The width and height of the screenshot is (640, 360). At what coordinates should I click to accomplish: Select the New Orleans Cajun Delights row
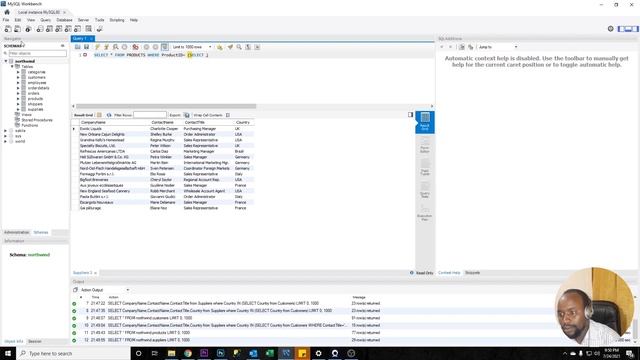pyautogui.click(x=163, y=134)
